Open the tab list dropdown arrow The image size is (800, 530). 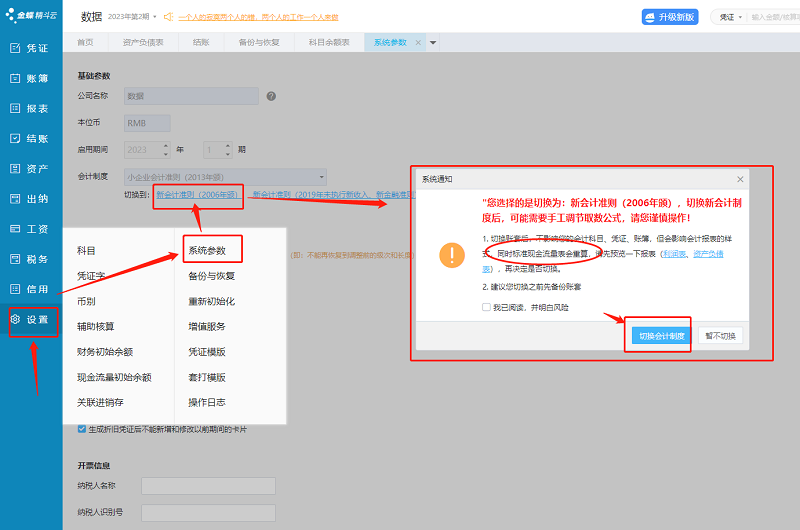pyautogui.click(x=433, y=43)
